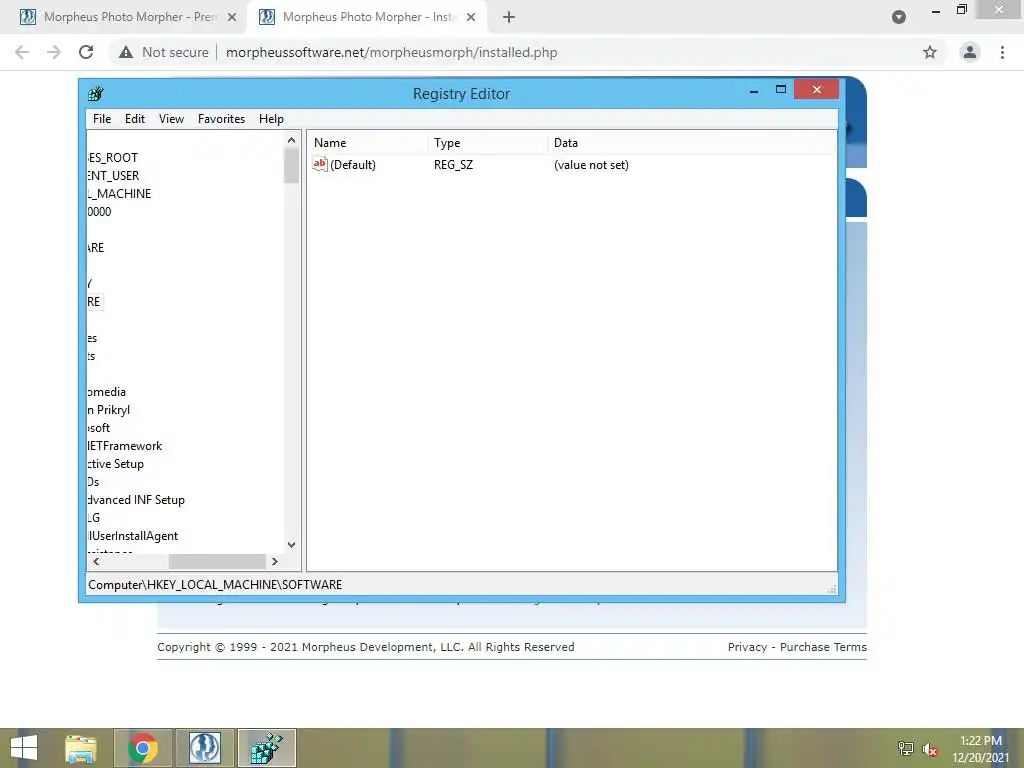Close the first Morpheus browser tab
The image size is (1024, 768).
click(x=232, y=18)
